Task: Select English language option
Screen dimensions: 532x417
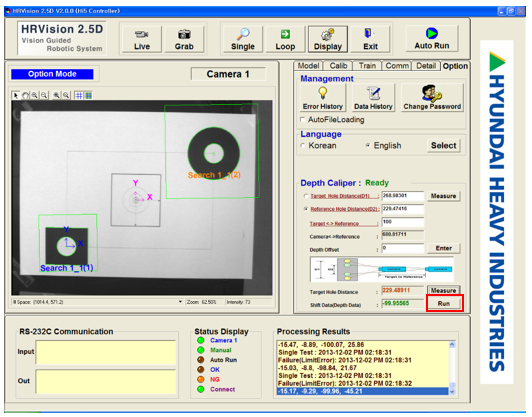Action: point(367,146)
